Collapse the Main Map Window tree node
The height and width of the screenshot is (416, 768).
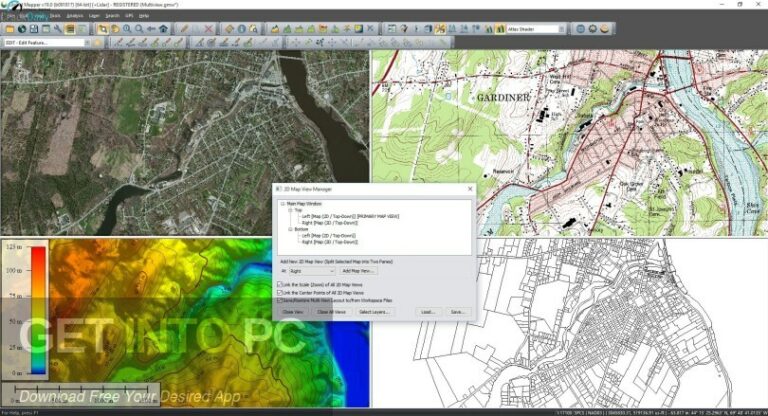283,204
